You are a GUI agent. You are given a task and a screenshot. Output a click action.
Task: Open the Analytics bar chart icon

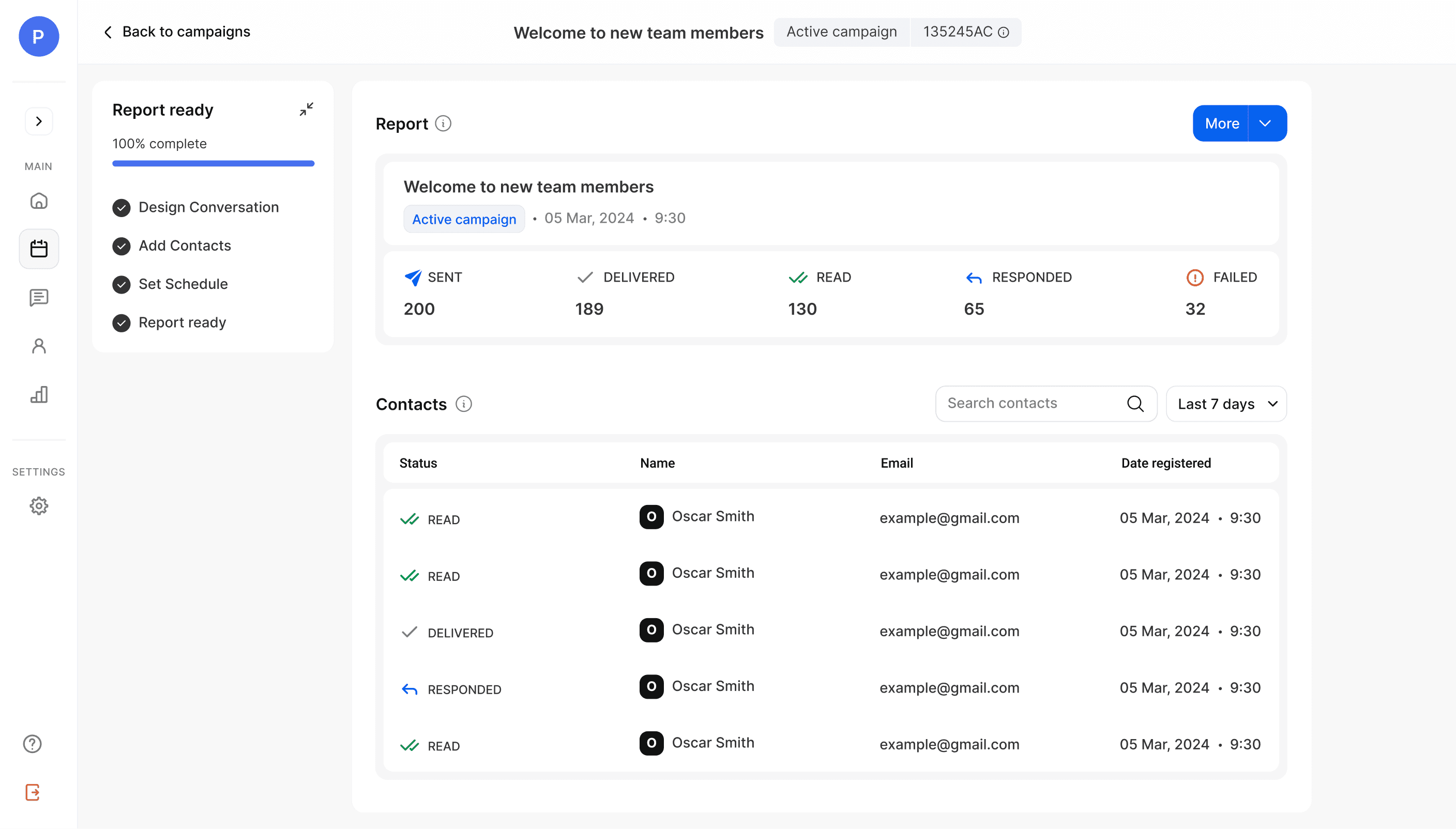click(x=39, y=394)
